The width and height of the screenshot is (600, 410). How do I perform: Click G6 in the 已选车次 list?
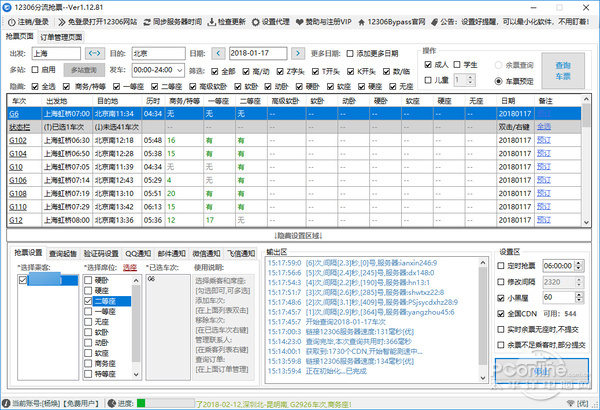click(x=152, y=279)
